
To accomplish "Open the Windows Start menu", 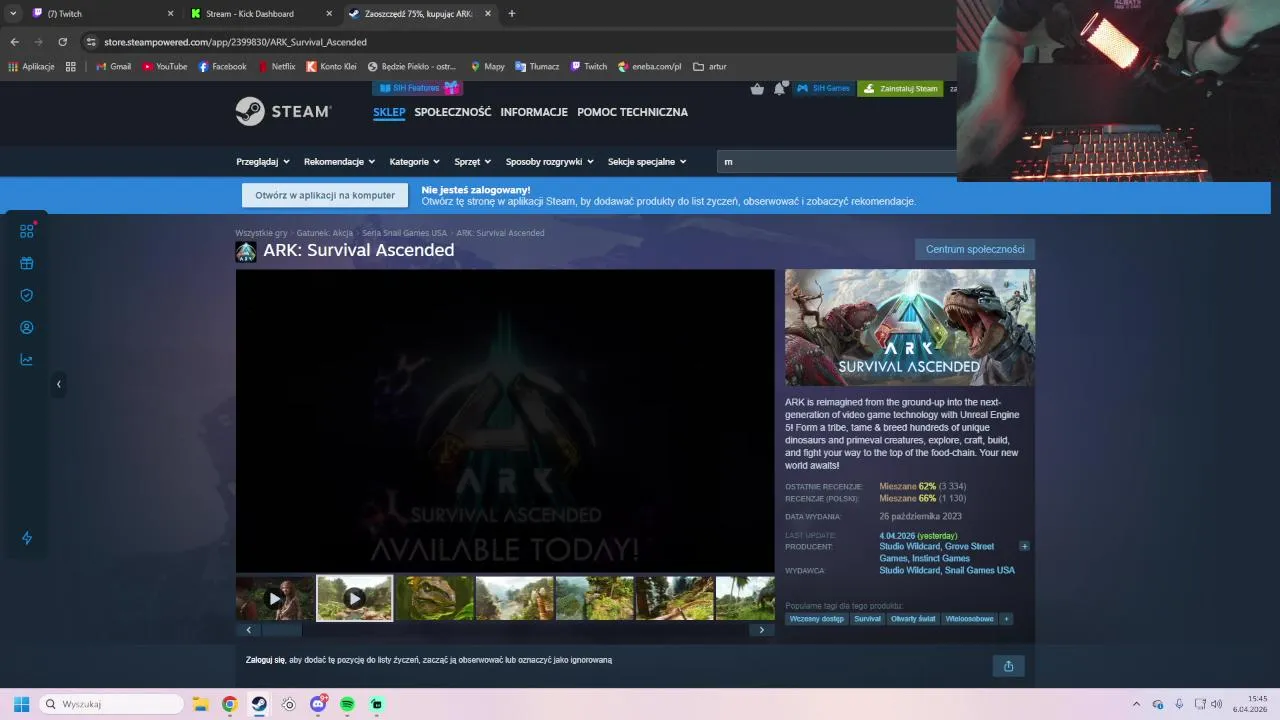I will pyautogui.click(x=21, y=704).
